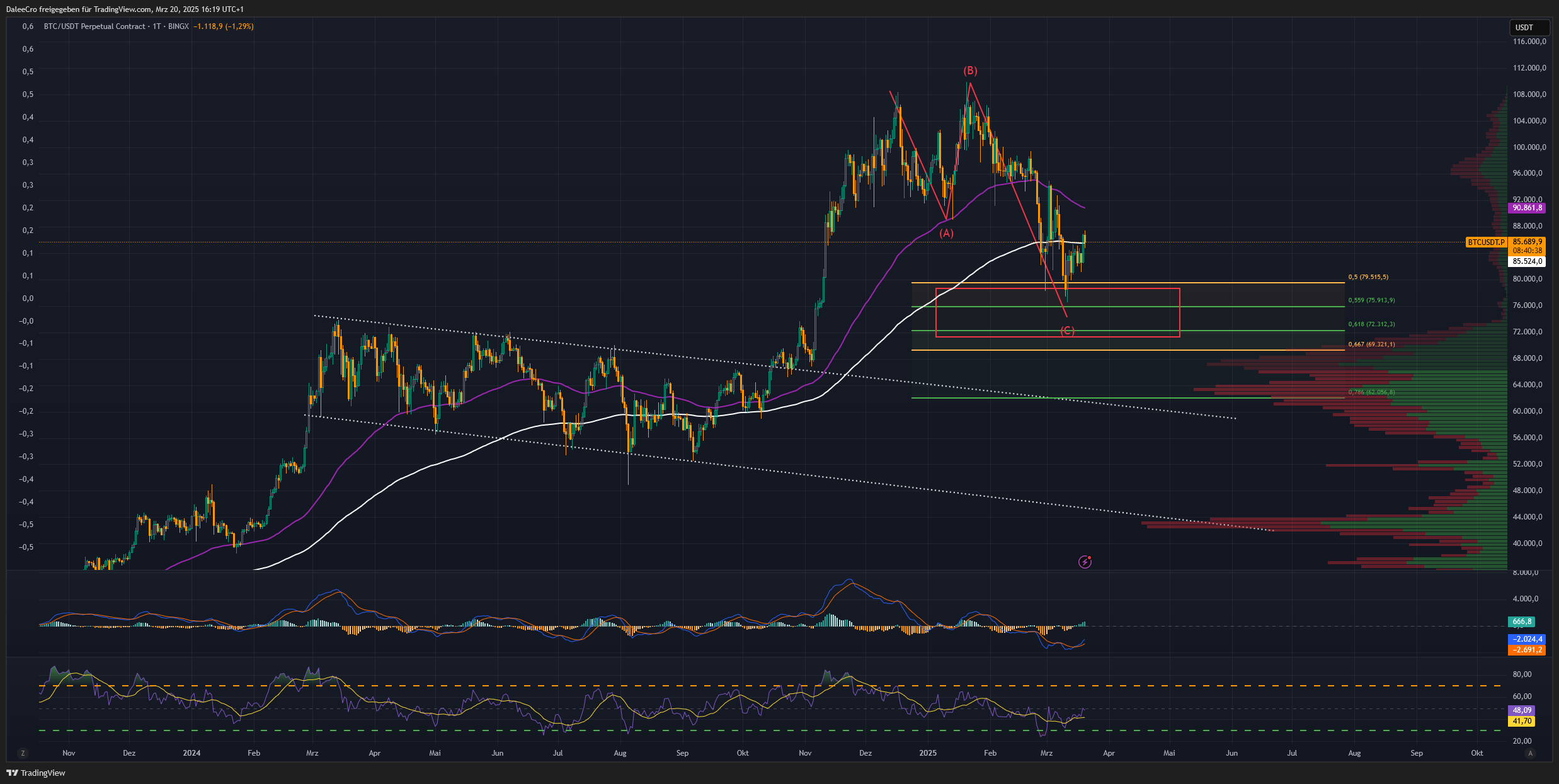The image size is (1559, 784).
Task: Click the blue -2.024,4 MACD value label
Action: (1527, 639)
